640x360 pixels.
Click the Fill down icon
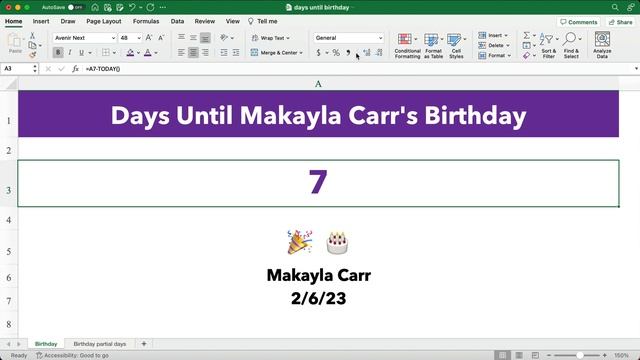pyautogui.click(x=527, y=45)
